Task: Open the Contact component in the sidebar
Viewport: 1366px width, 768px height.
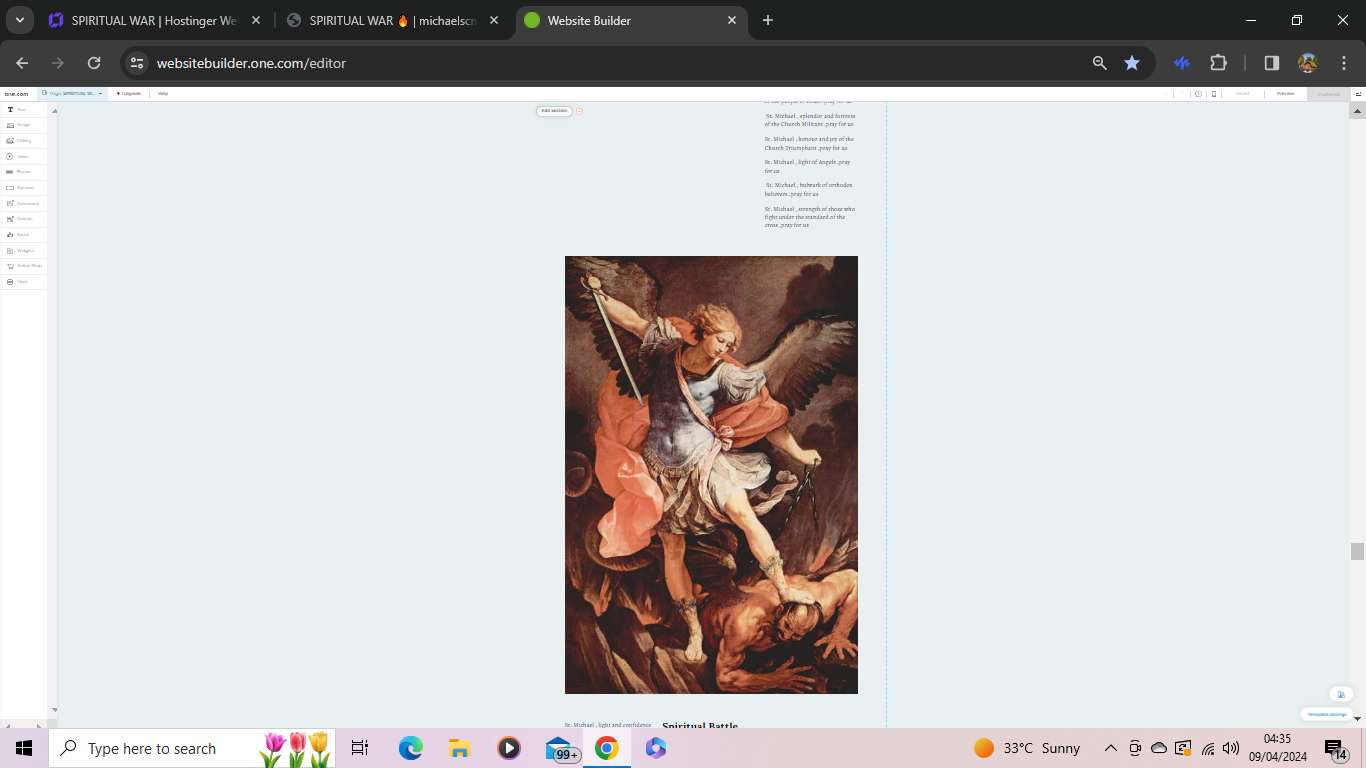Action: [x=23, y=219]
